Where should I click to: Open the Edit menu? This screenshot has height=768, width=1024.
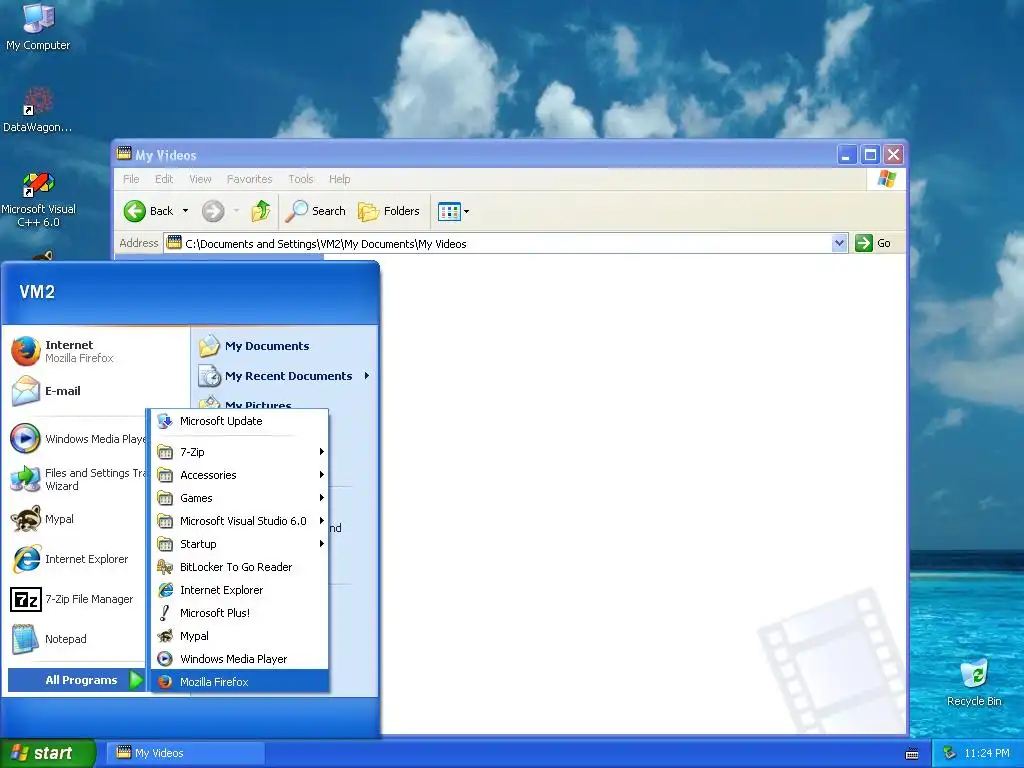[x=164, y=179]
